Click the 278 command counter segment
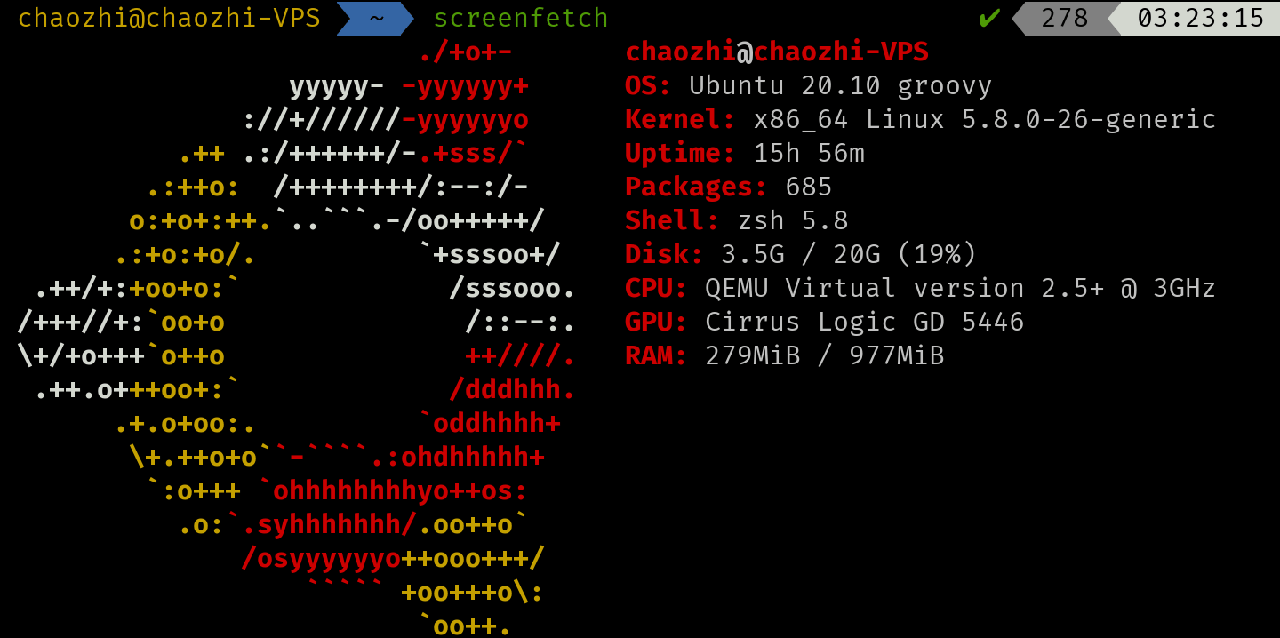The width and height of the screenshot is (1280, 638). coord(1064,18)
